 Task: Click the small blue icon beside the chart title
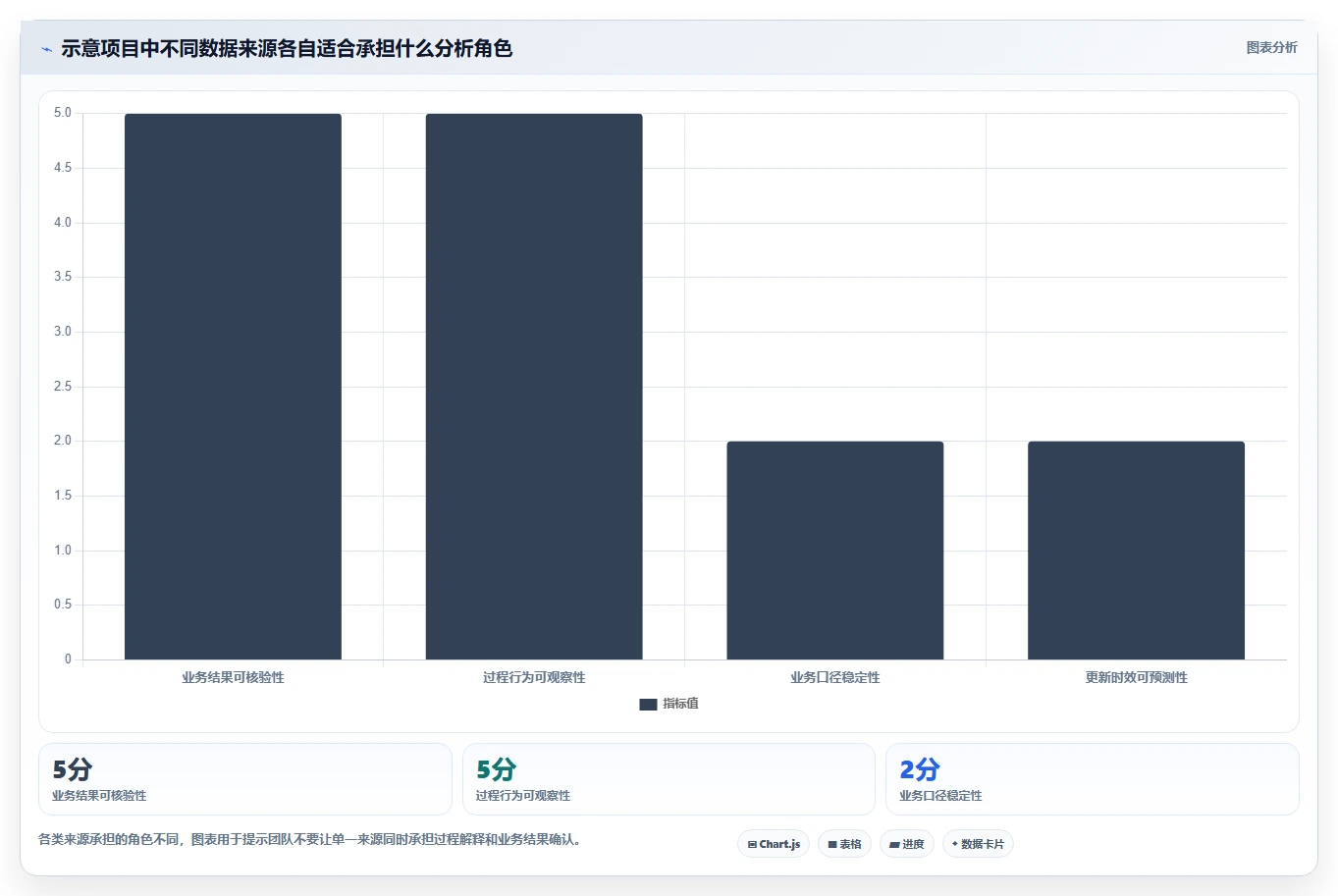(46, 49)
